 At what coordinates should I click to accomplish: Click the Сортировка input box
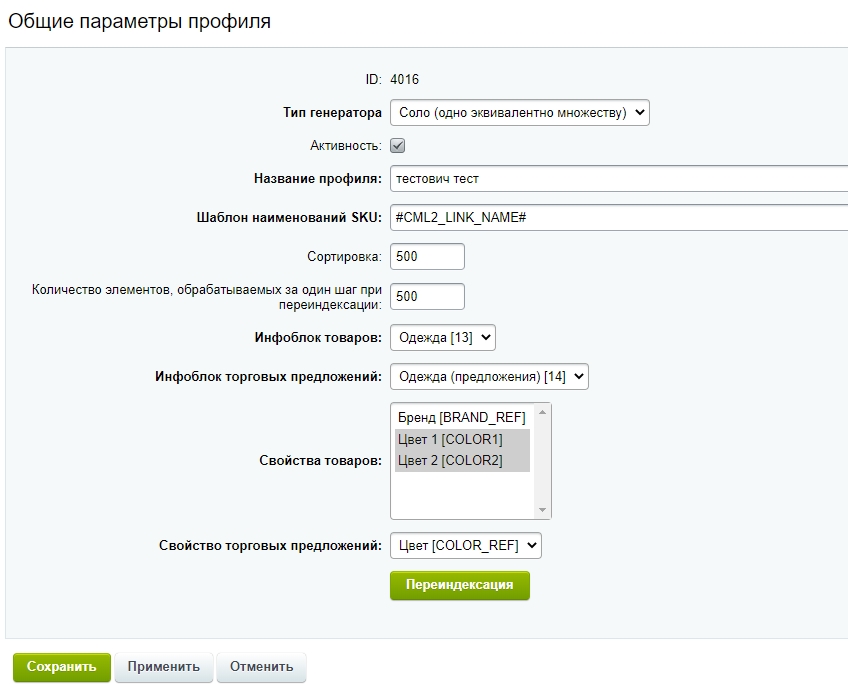click(x=427, y=256)
